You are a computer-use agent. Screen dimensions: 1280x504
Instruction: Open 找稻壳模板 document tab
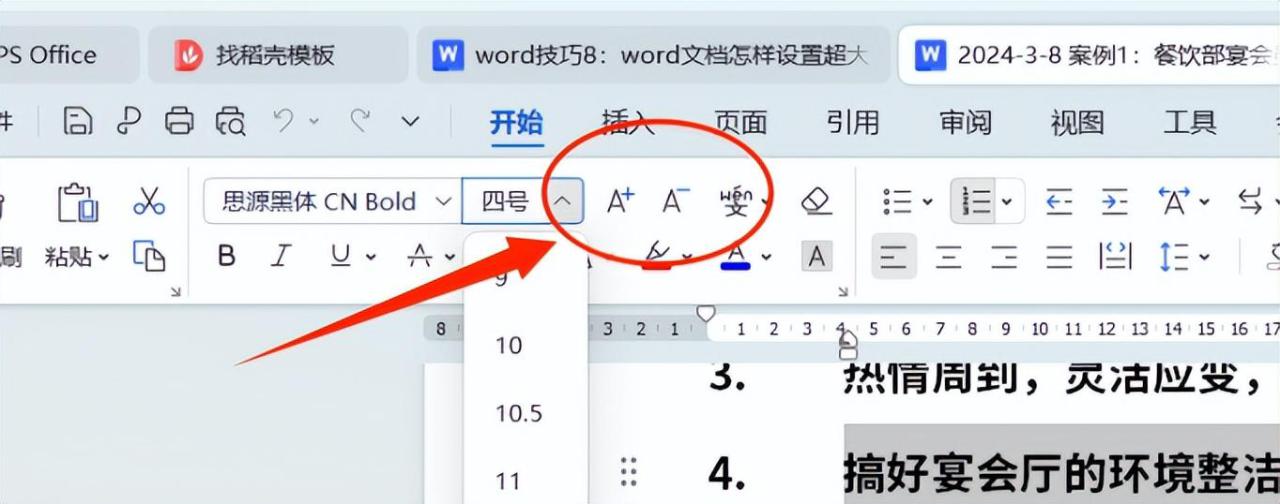(277, 55)
